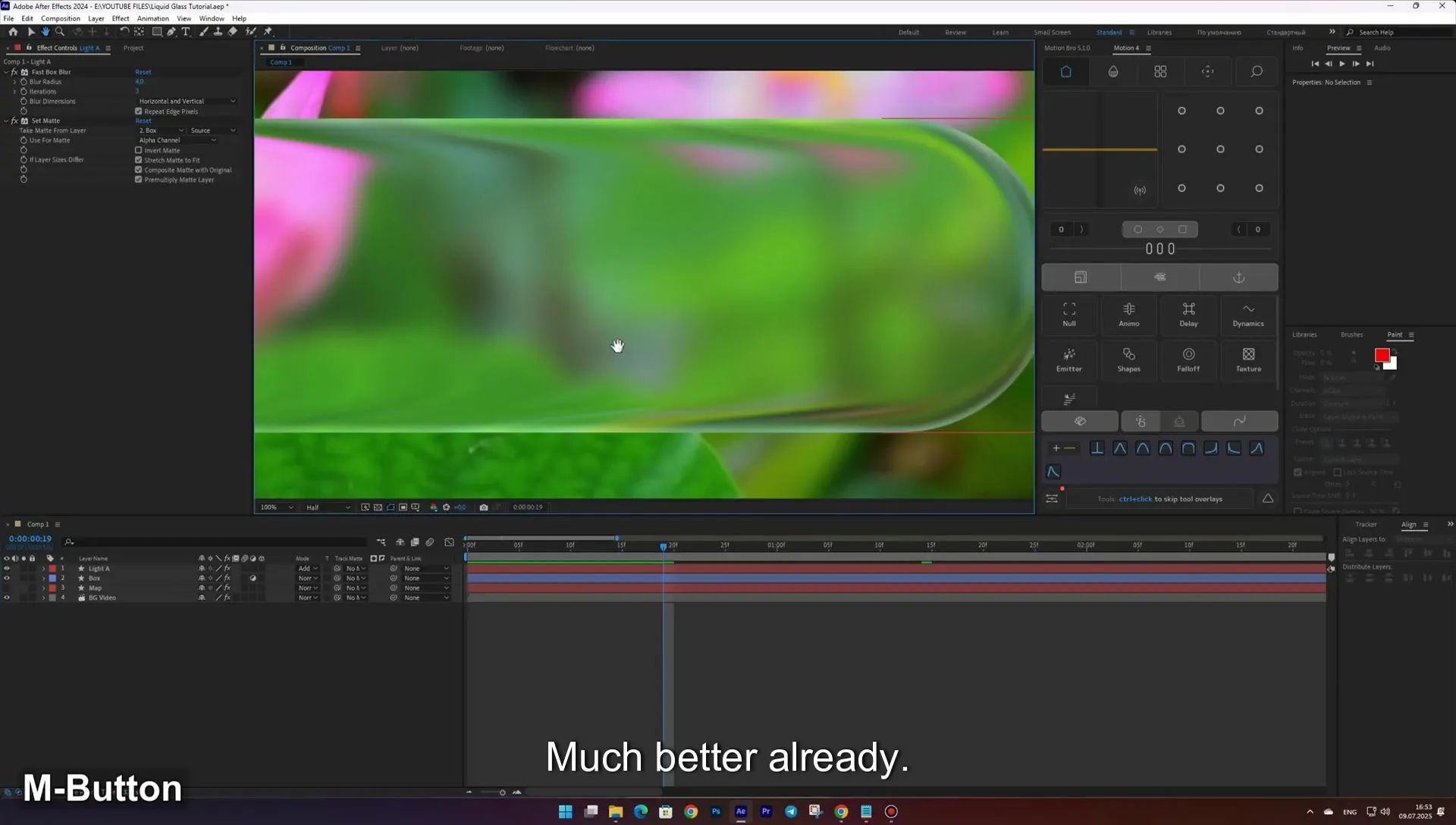Toggle Repeat Edge Pixels checkbox
Image resolution: width=1456 pixels, height=825 pixels.
[139, 111]
